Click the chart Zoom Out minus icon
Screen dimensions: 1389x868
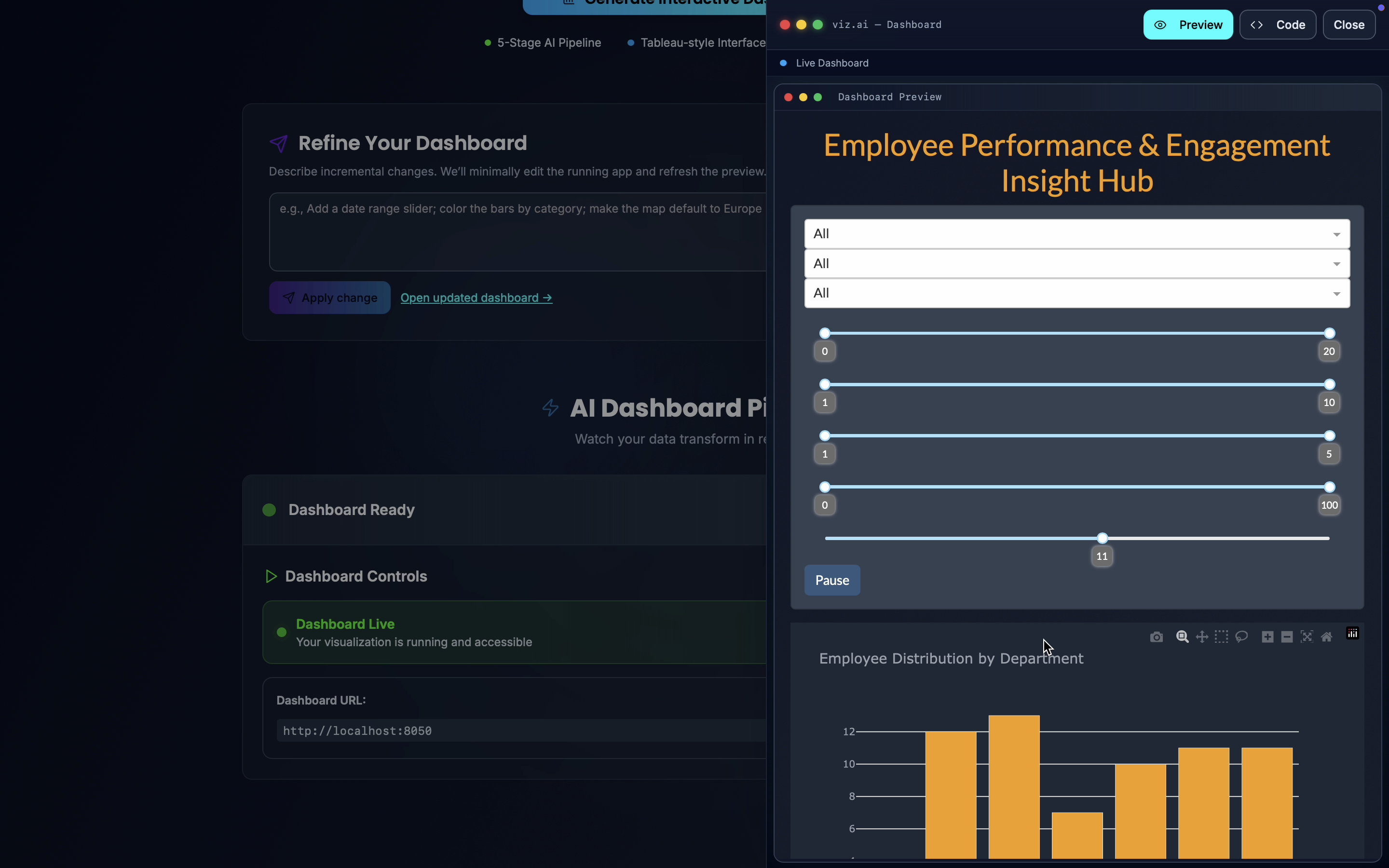pyautogui.click(x=1287, y=637)
